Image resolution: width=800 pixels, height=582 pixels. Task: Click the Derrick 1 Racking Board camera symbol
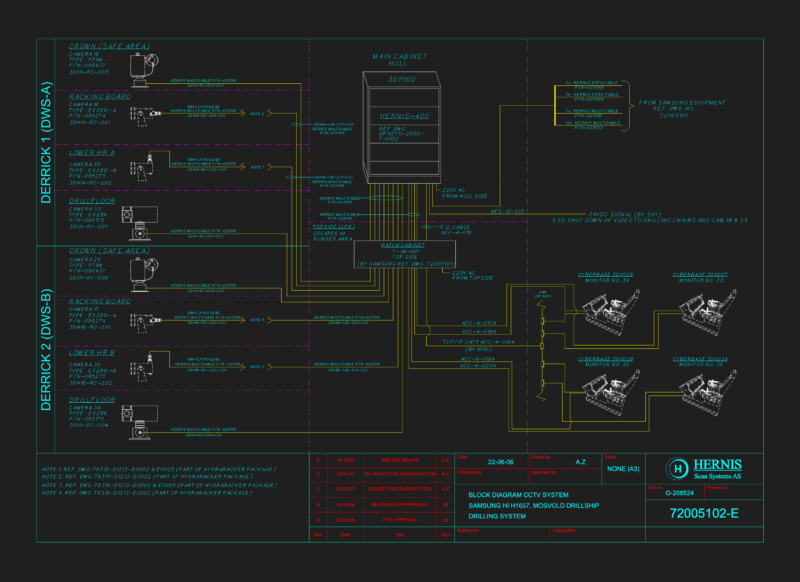pos(145,116)
